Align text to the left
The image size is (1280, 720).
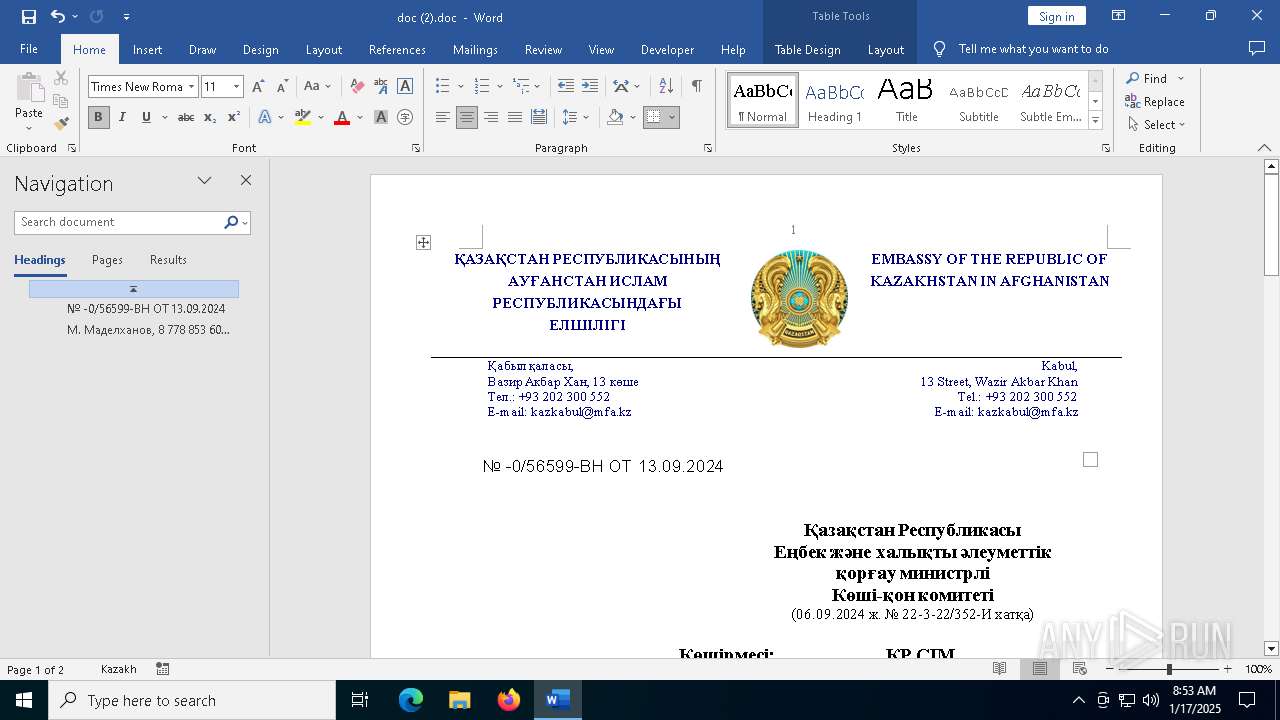pos(443,117)
